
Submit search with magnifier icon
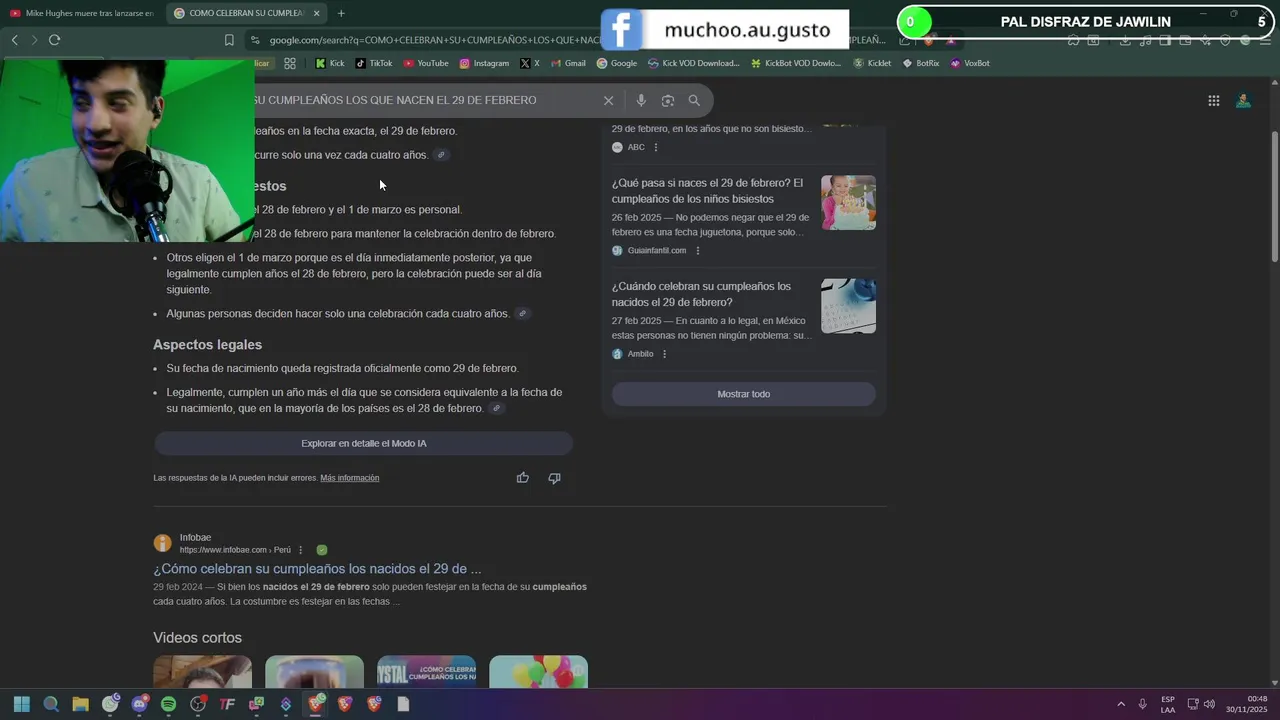(694, 100)
